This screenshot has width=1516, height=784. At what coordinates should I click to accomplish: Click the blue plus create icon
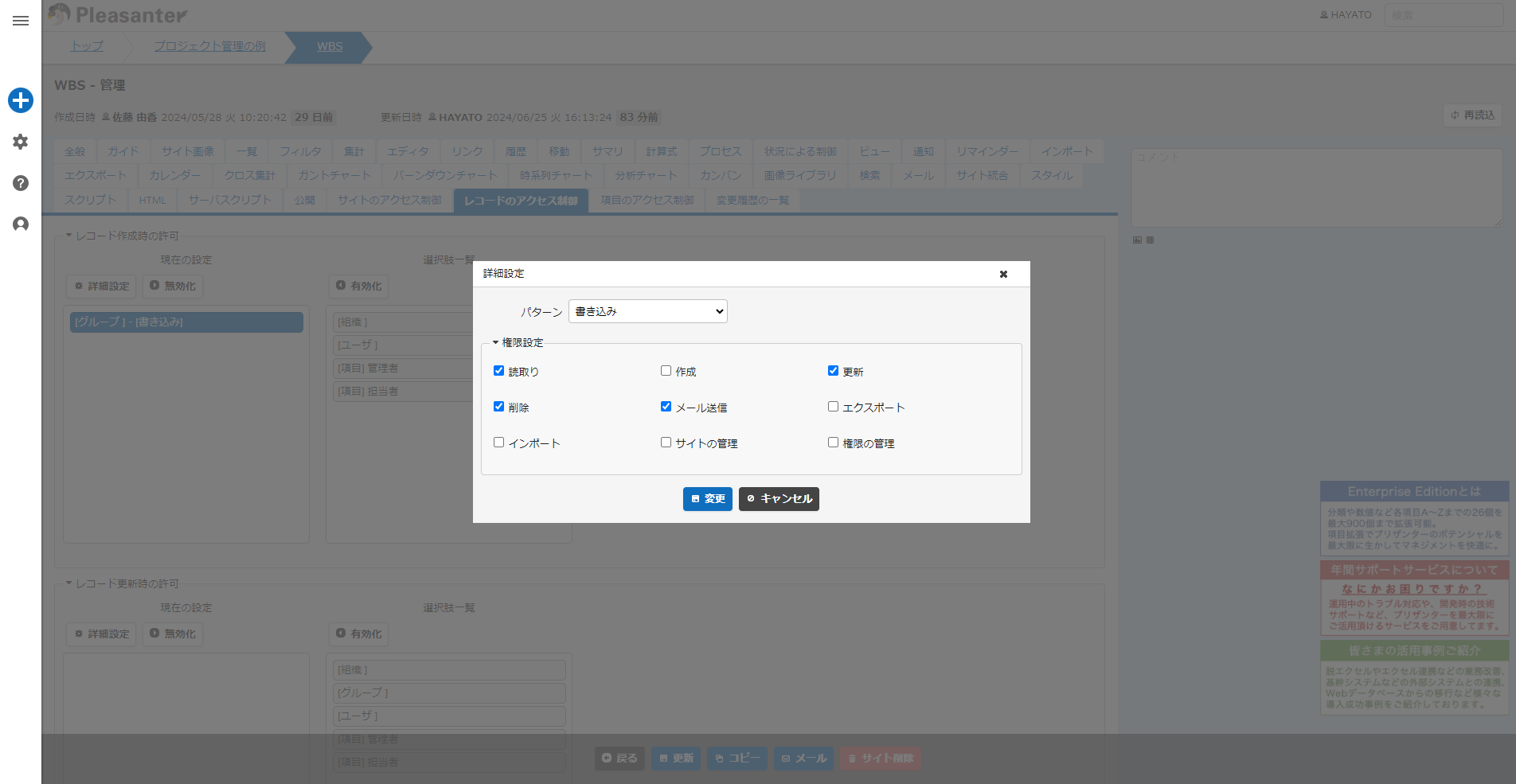(21, 100)
